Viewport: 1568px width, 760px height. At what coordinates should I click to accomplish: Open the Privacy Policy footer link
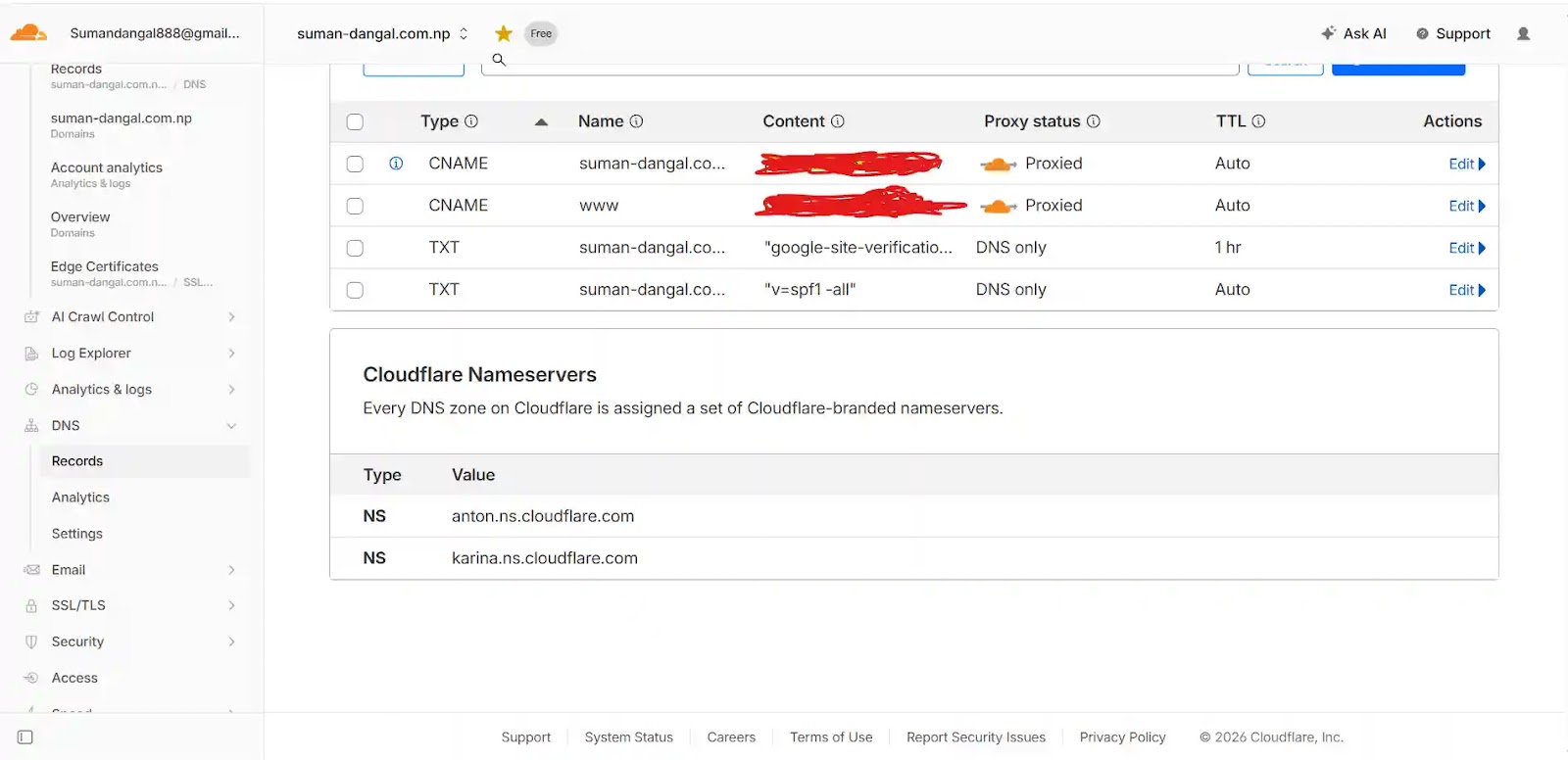coord(1122,737)
